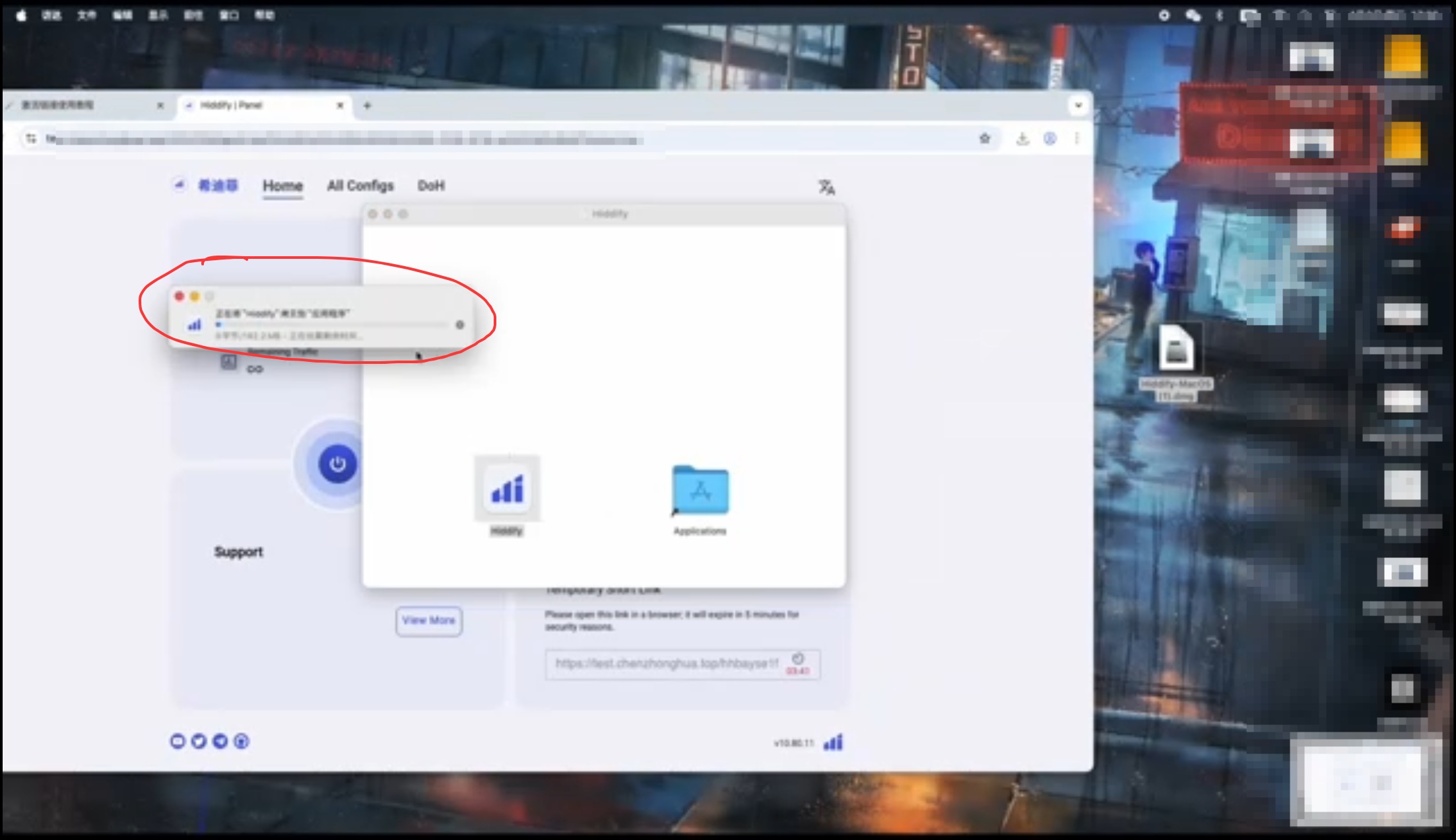Viewport: 1456px width, 840px height.
Task: Open a new browser tab
Action: 368,105
